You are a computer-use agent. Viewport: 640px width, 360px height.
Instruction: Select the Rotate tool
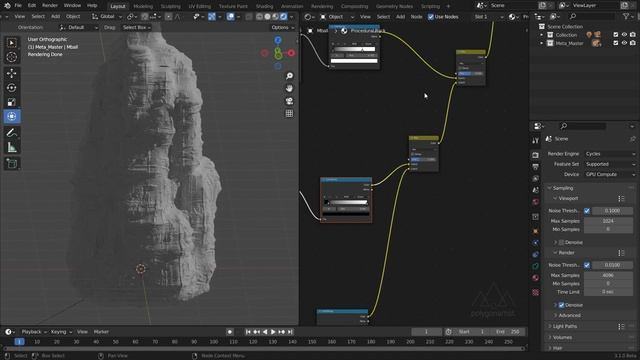point(12,88)
